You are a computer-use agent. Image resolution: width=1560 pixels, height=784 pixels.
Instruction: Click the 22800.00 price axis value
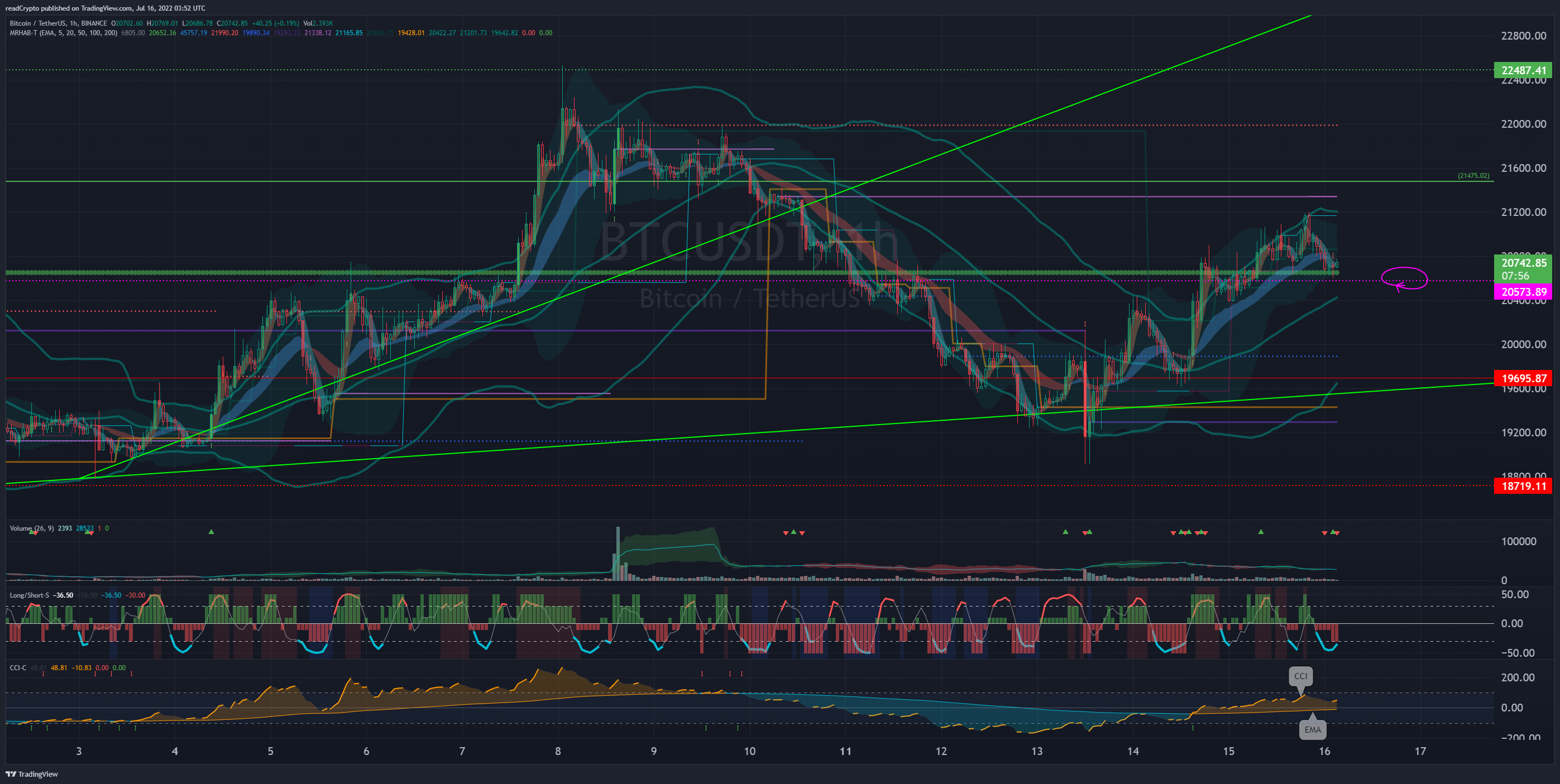pyautogui.click(x=1523, y=36)
